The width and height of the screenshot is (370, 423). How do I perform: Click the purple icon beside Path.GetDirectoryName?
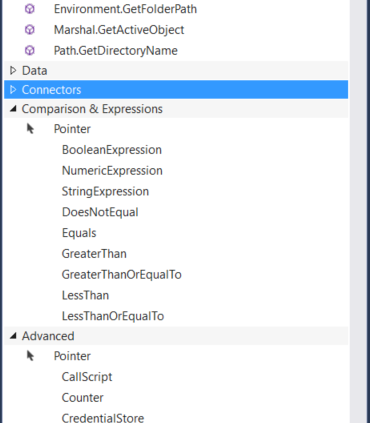30,51
